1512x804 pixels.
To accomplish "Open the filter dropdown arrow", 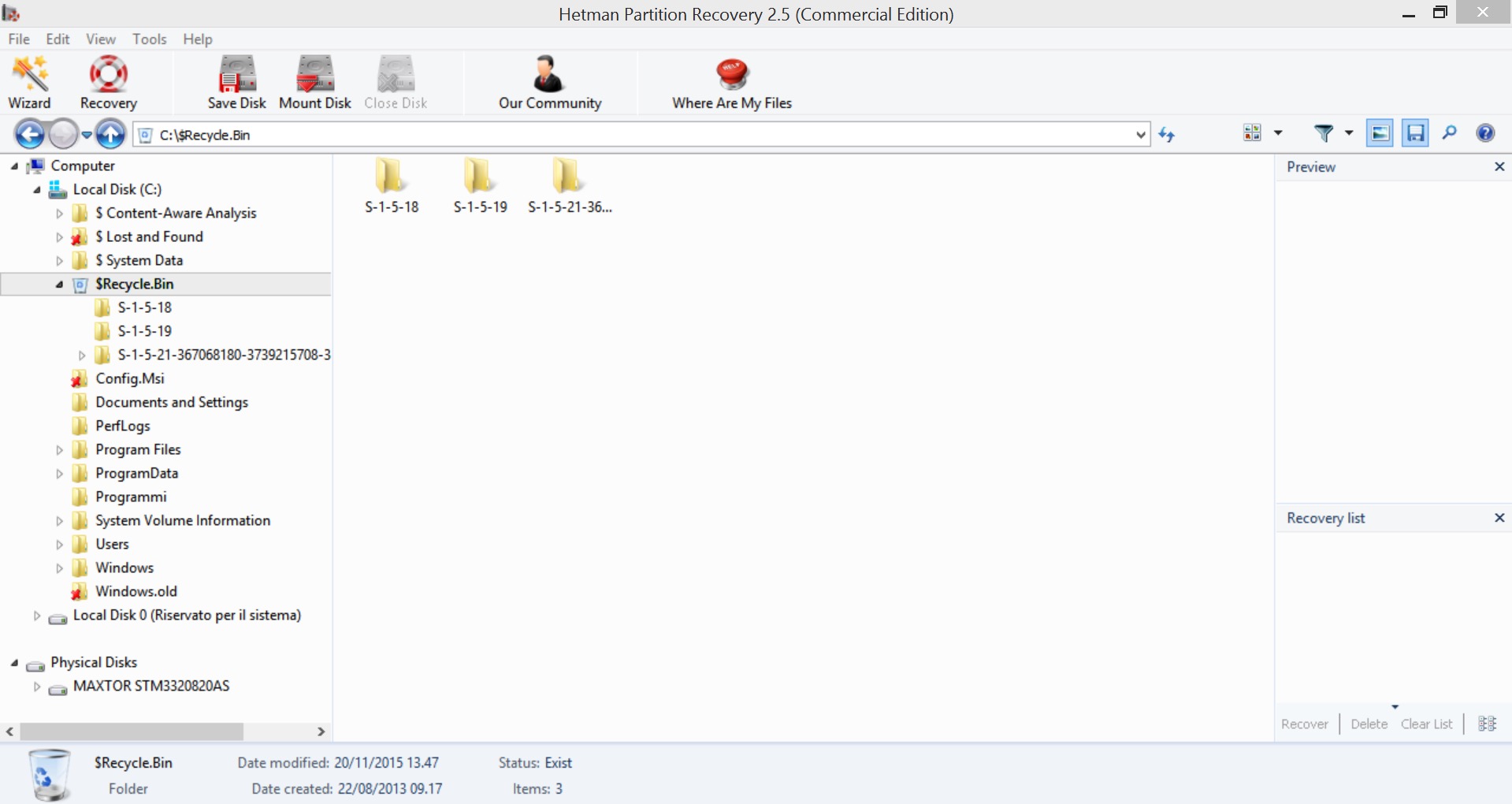I will [x=1349, y=133].
